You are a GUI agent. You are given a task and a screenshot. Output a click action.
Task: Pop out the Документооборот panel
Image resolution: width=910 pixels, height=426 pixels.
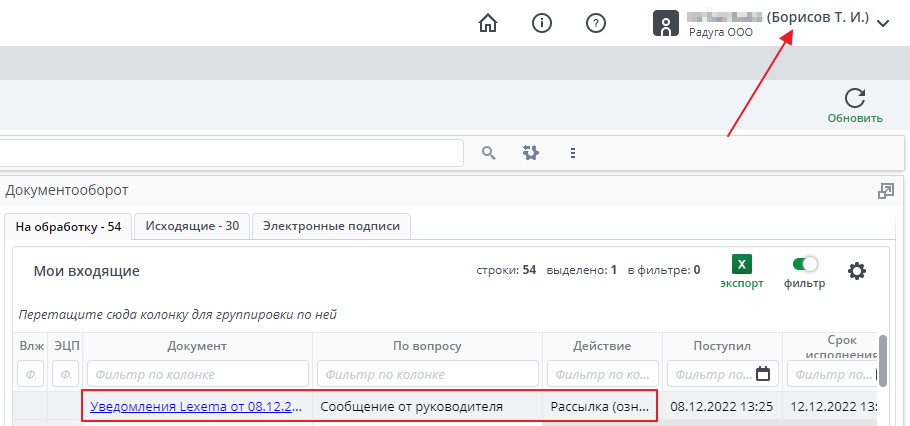[886, 191]
